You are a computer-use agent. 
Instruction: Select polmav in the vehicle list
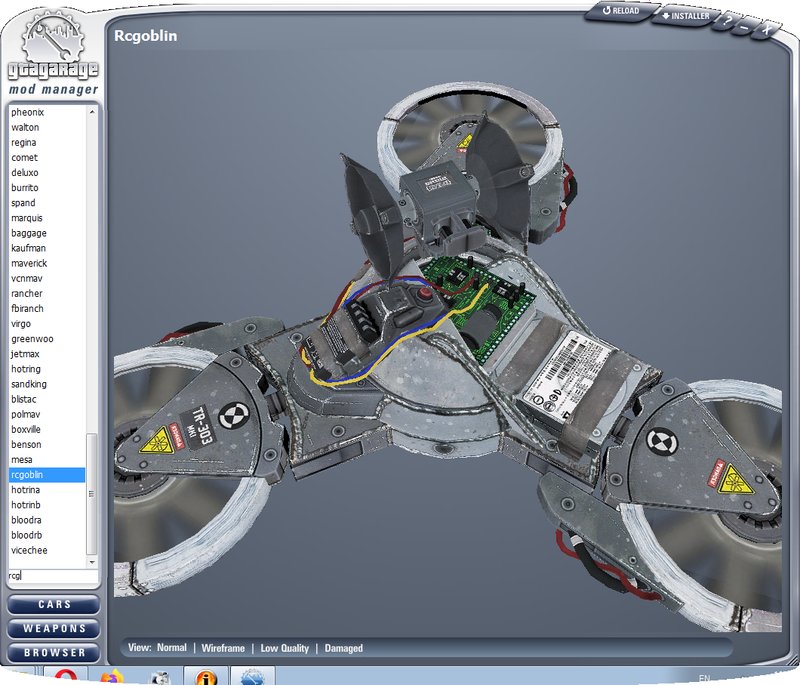click(x=47, y=414)
